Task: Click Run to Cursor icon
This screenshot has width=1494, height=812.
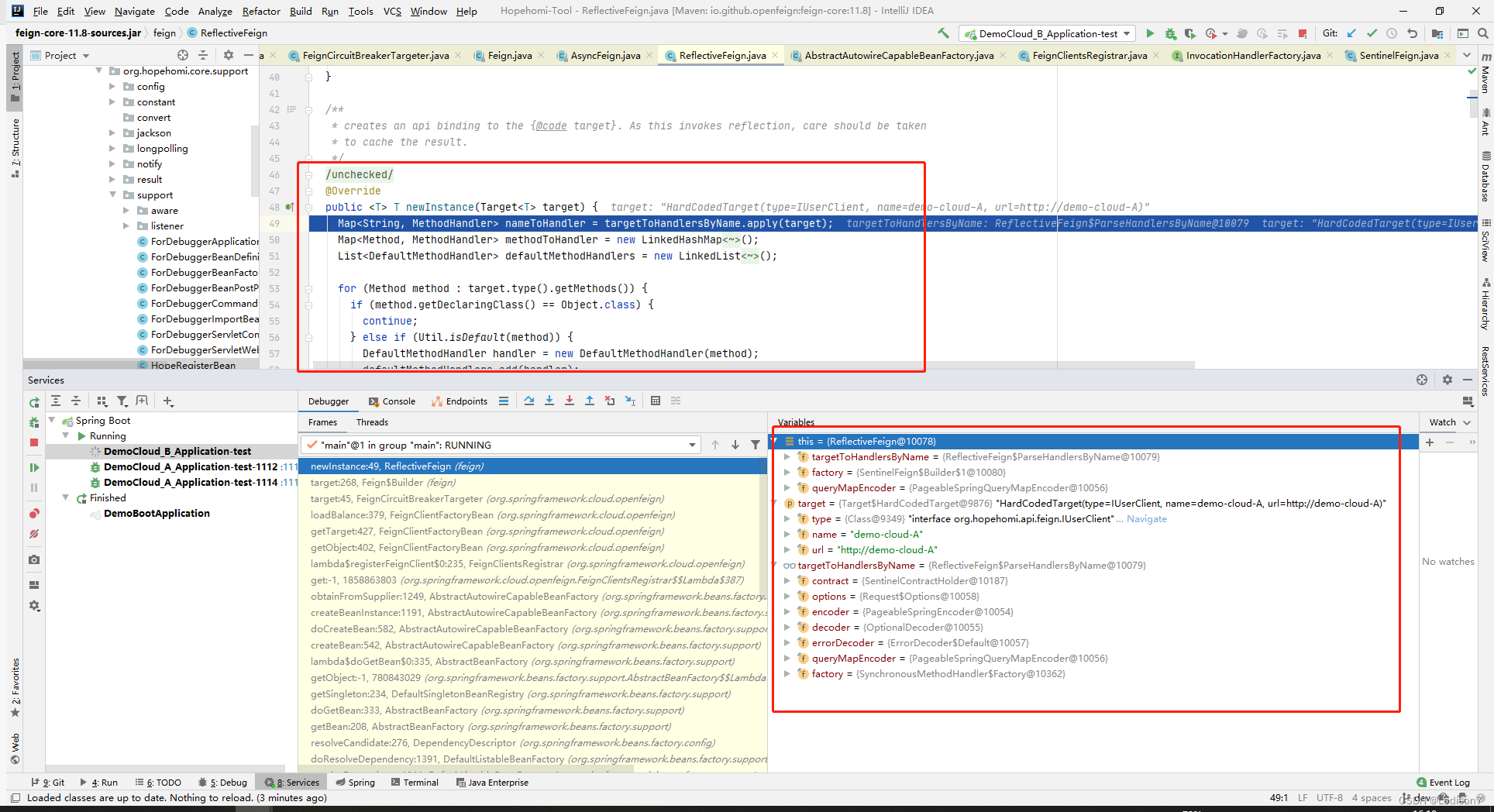Action: (630, 401)
